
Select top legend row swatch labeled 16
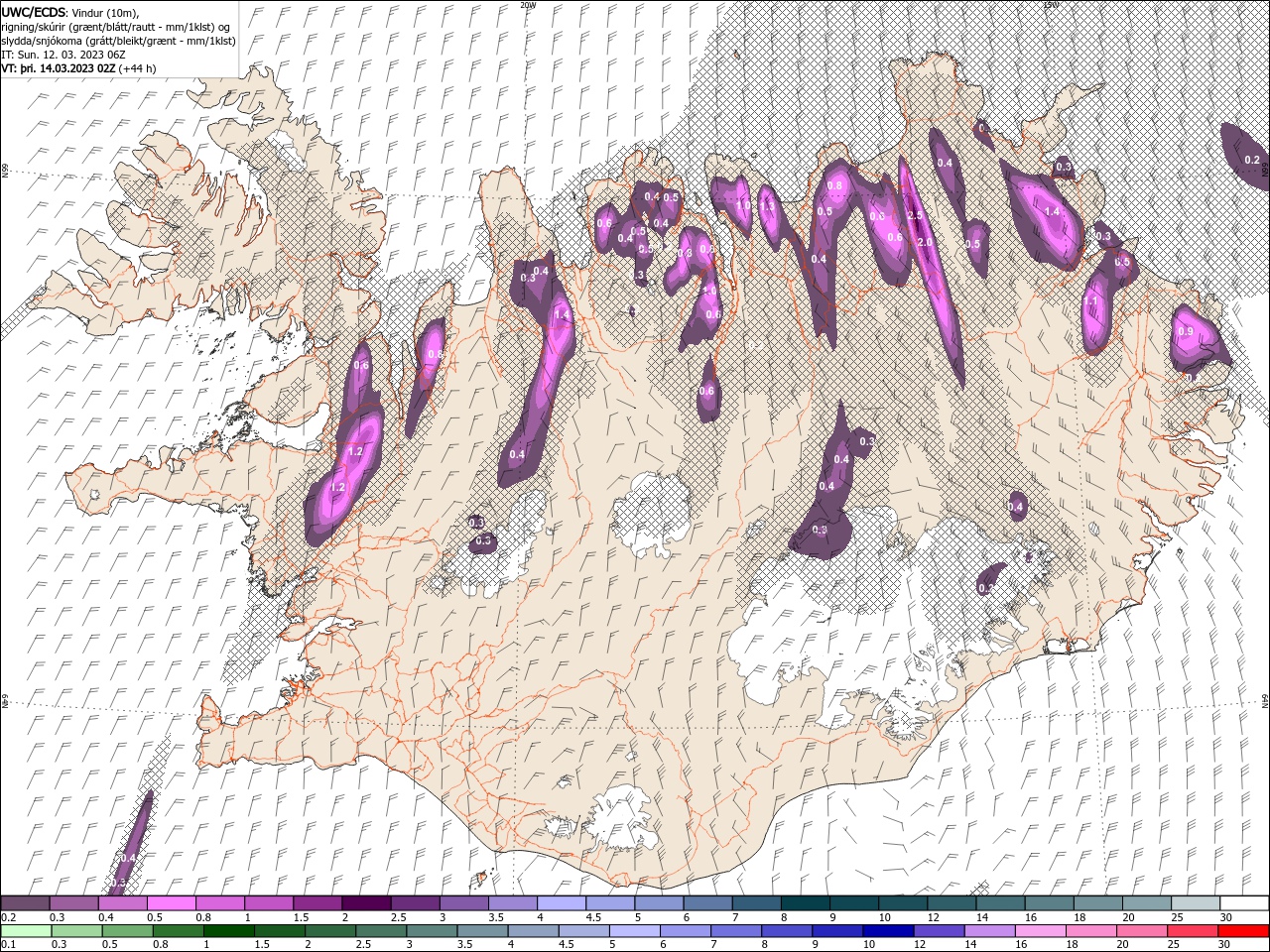pyautogui.click(x=1047, y=903)
